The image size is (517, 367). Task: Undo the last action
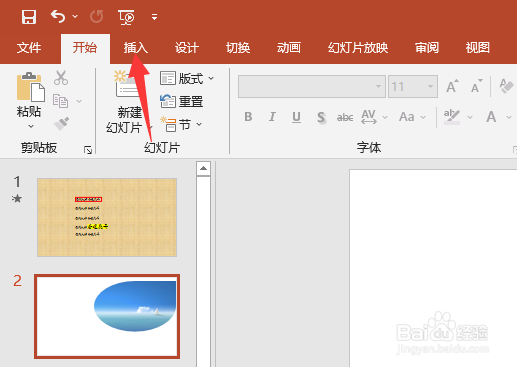[x=58, y=16]
